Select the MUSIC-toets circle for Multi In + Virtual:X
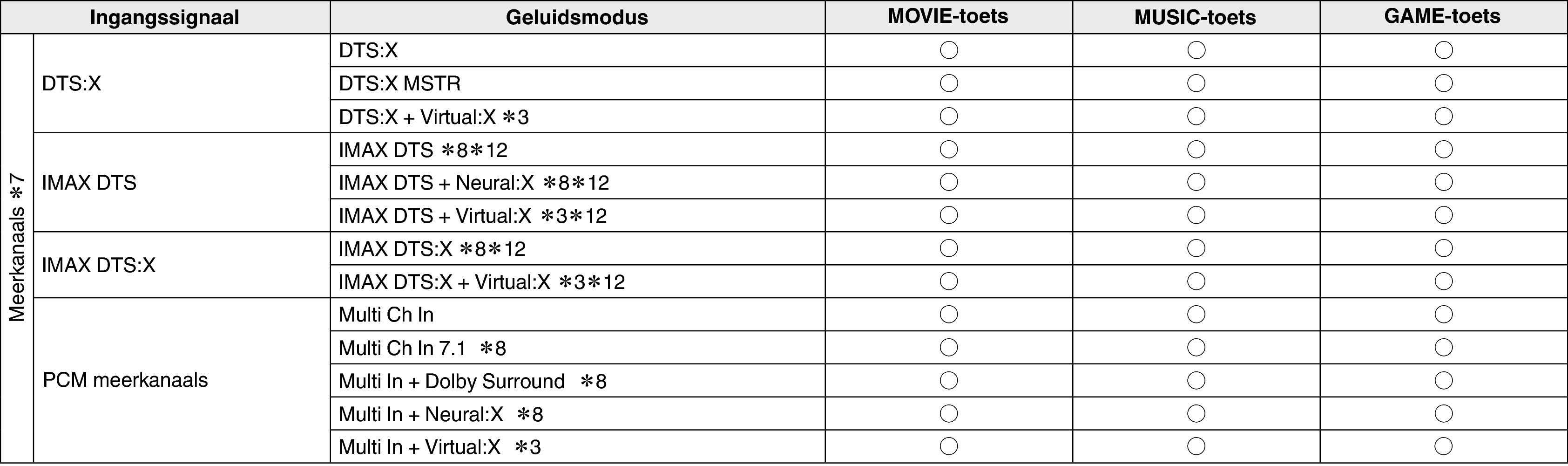1568x466 pixels. click(x=1196, y=446)
